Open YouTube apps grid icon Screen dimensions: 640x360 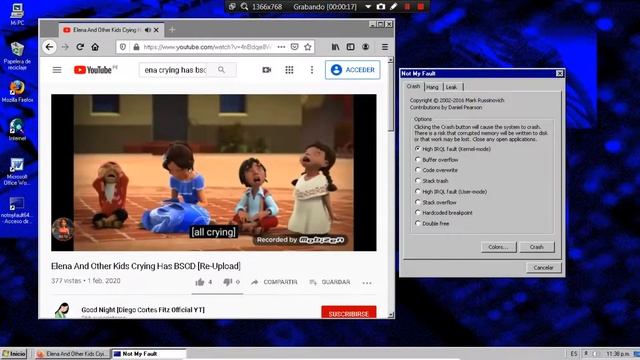(289, 70)
